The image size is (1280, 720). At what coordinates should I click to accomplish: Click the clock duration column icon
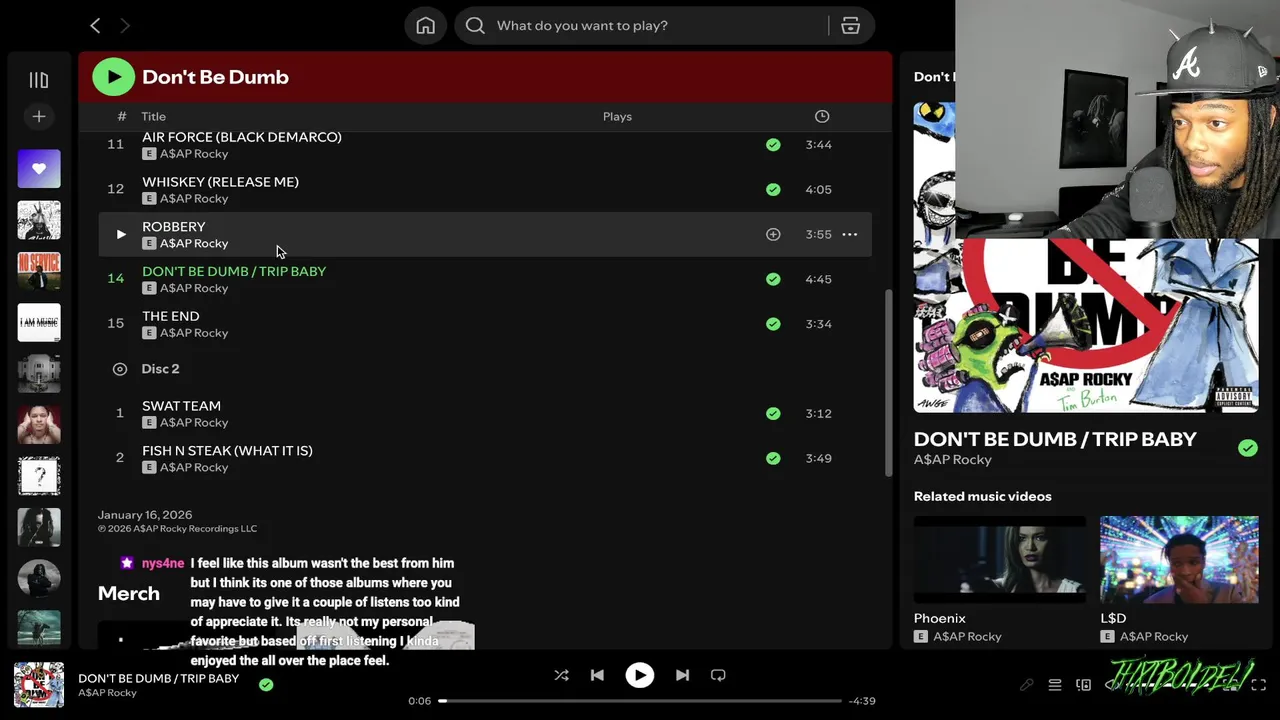click(822, 117)
